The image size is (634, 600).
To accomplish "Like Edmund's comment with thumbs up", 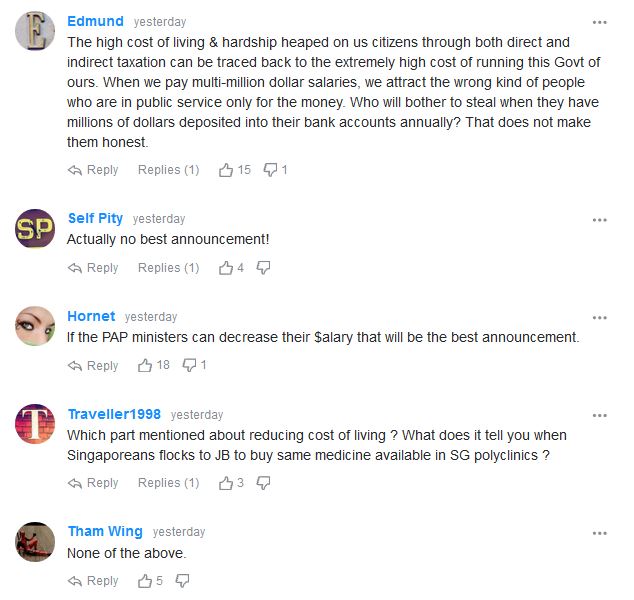I will (226, 170).
